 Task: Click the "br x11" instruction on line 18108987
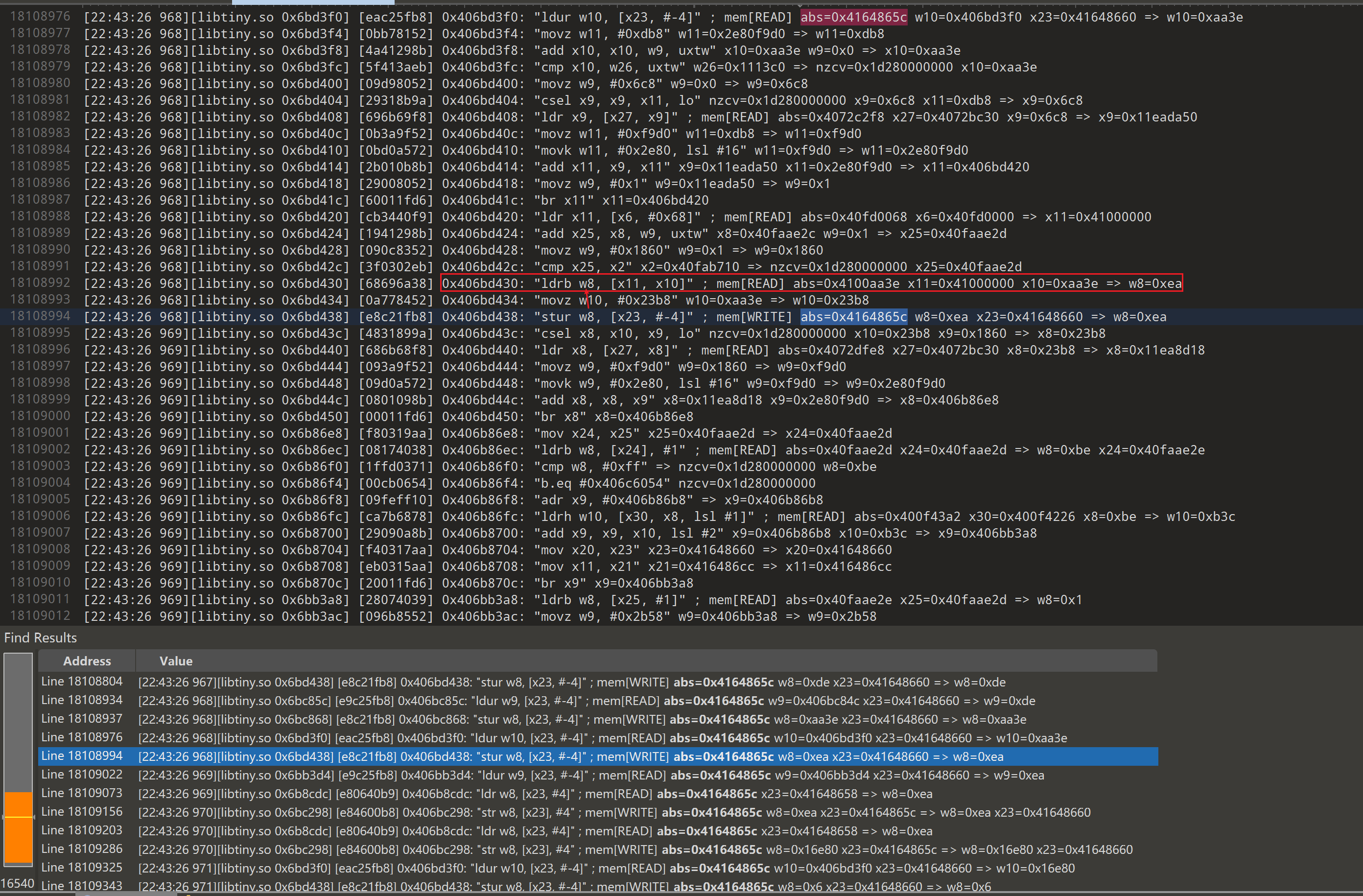point(564,201)
